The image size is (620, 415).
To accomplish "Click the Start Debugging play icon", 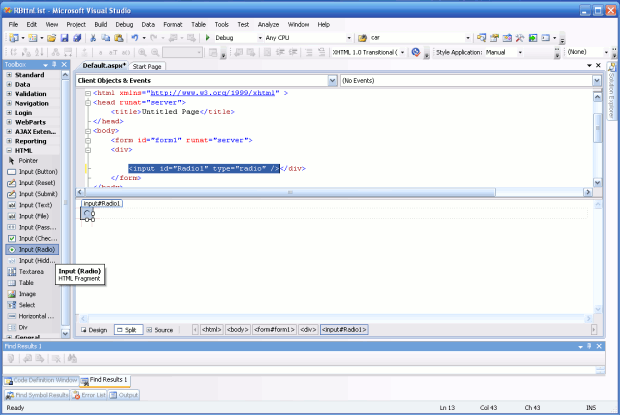I will click(208, 37).
